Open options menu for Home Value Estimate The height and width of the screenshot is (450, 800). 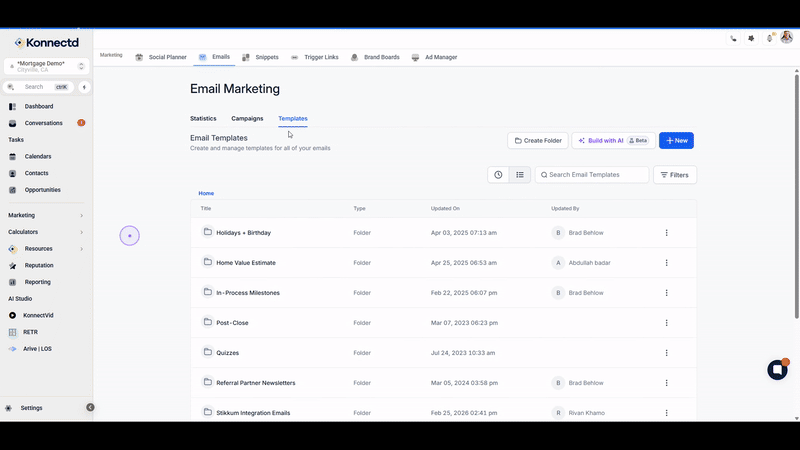[666, 263]
